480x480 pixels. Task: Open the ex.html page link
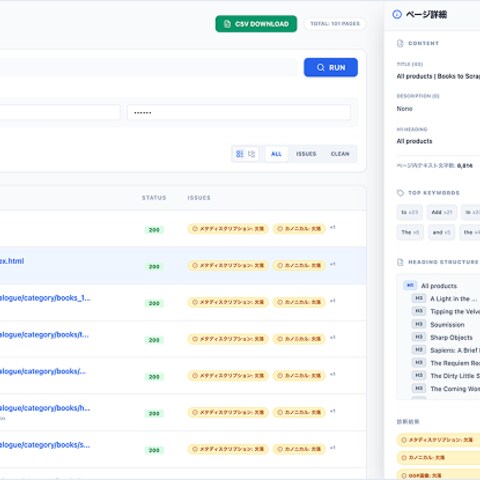pos(12,261)
